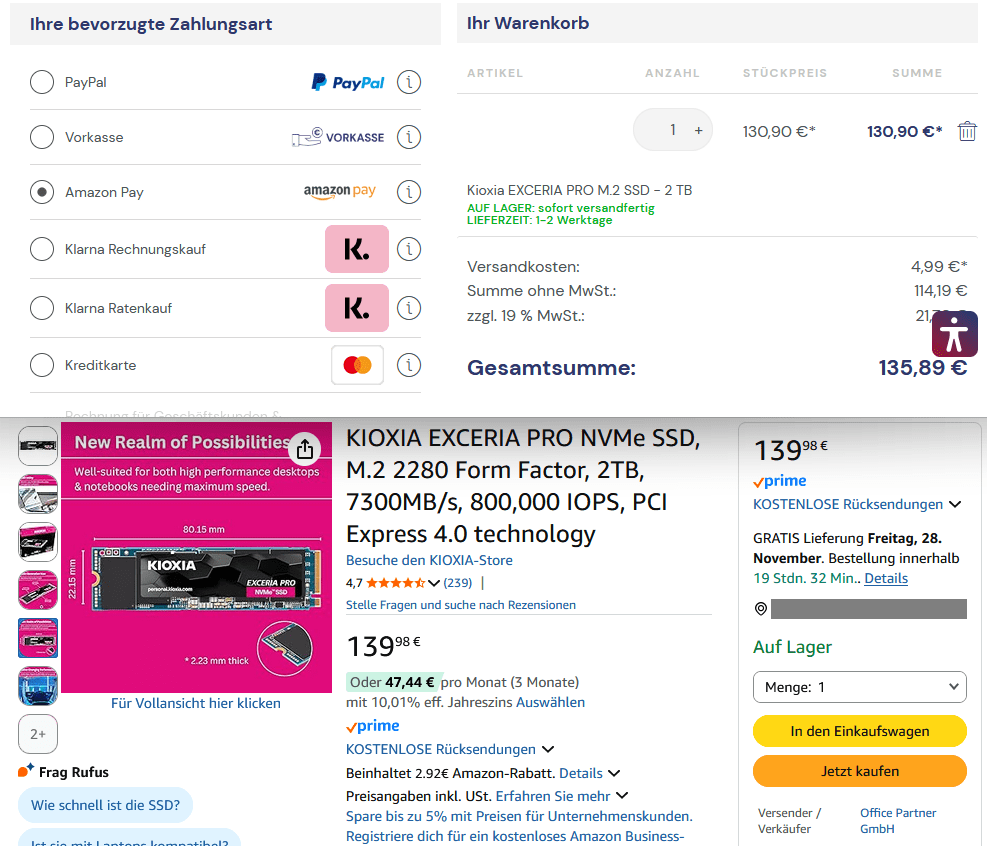Click the PayPal logo
The width and height of the screenshot is (987, 846).
click(x=347, y=82)
